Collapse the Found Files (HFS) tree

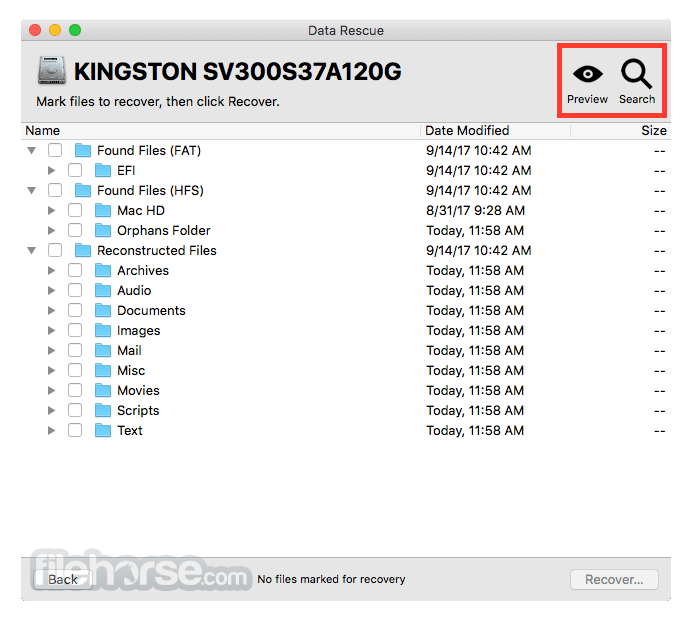click(x=32, y=191)
